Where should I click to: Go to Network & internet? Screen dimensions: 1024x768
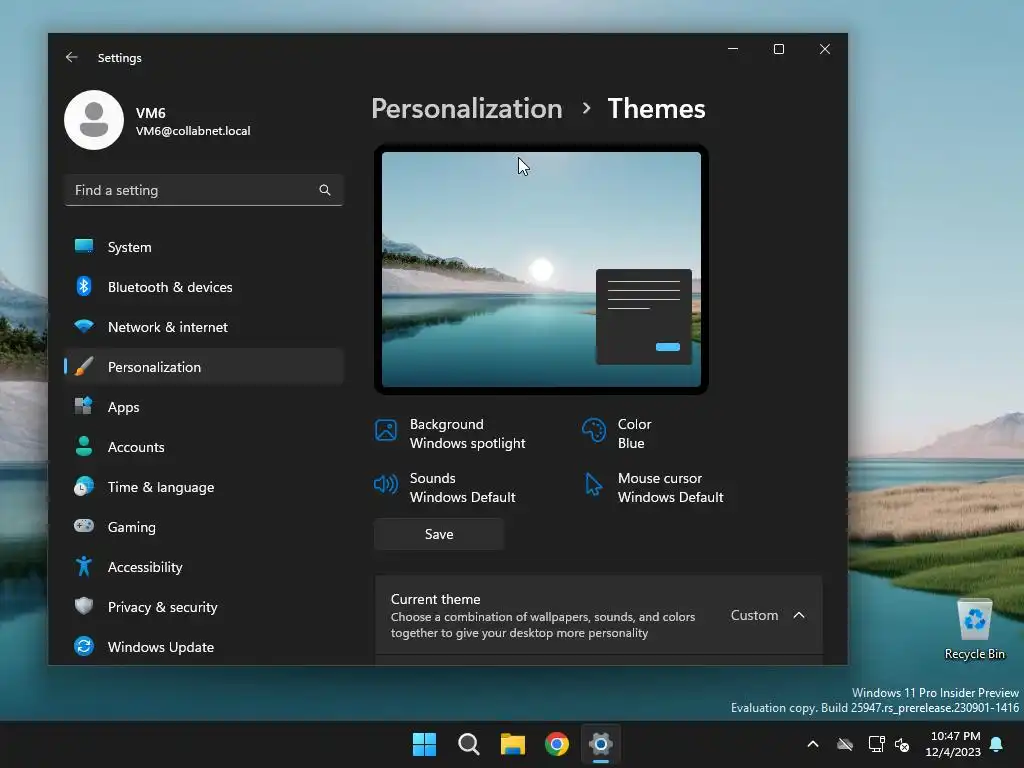(204, 327)
